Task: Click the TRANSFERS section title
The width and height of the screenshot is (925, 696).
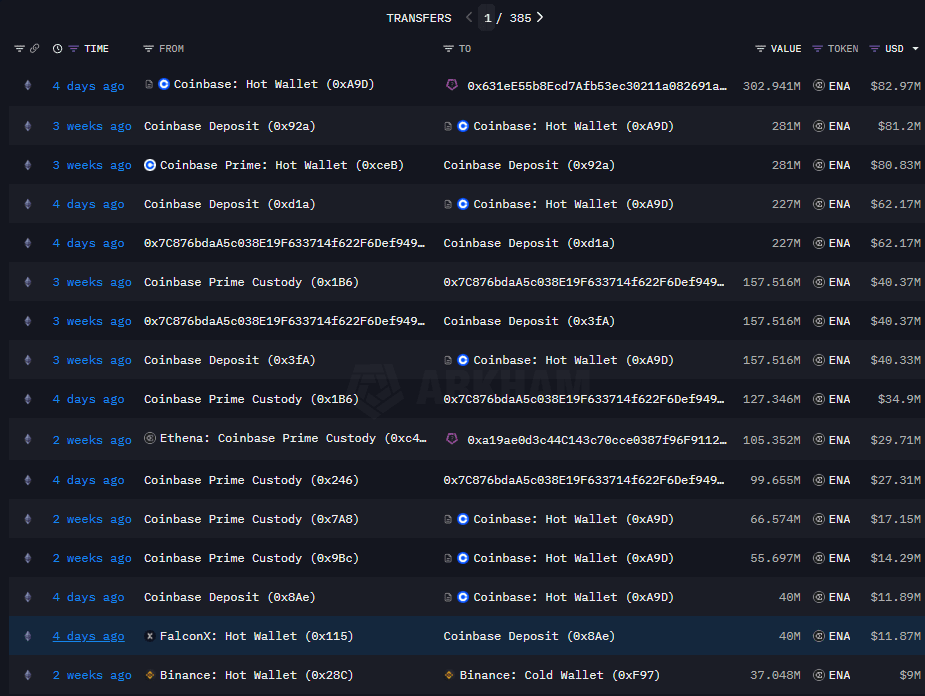Action: coord(419,18)
